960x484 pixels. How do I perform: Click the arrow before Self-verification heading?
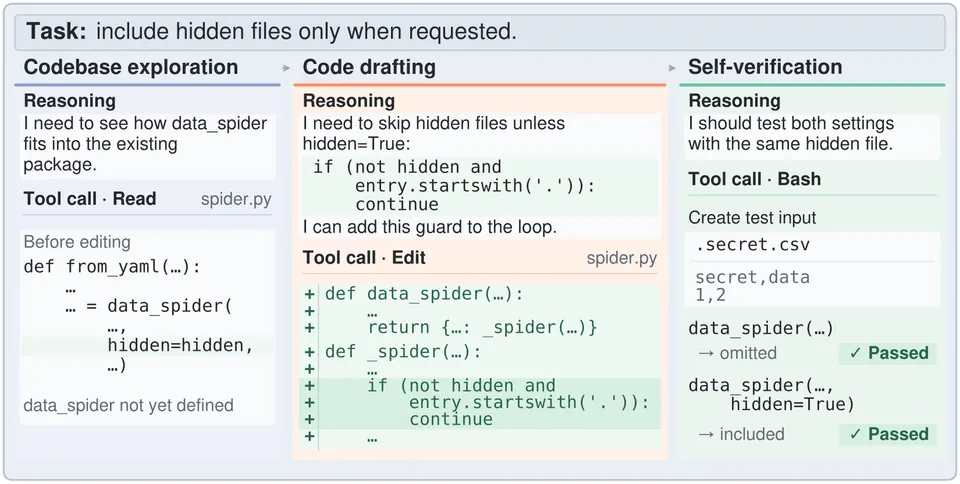[x=672, y=68]
